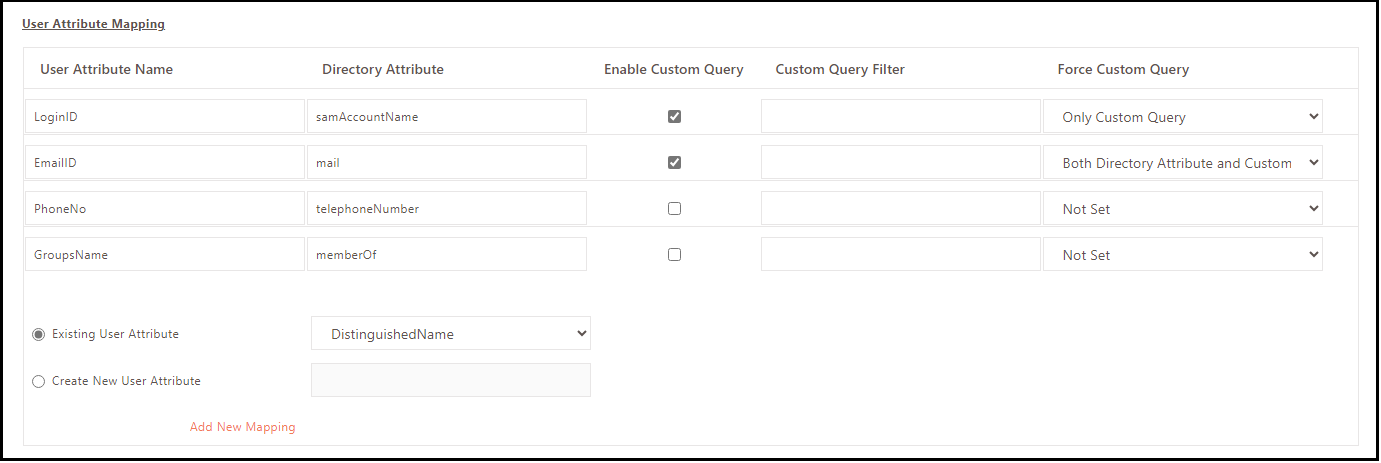The width and height of the screenshot is (1381, 463).
Task: Click the mail directory attribute field
Action: tap(446, 162)
